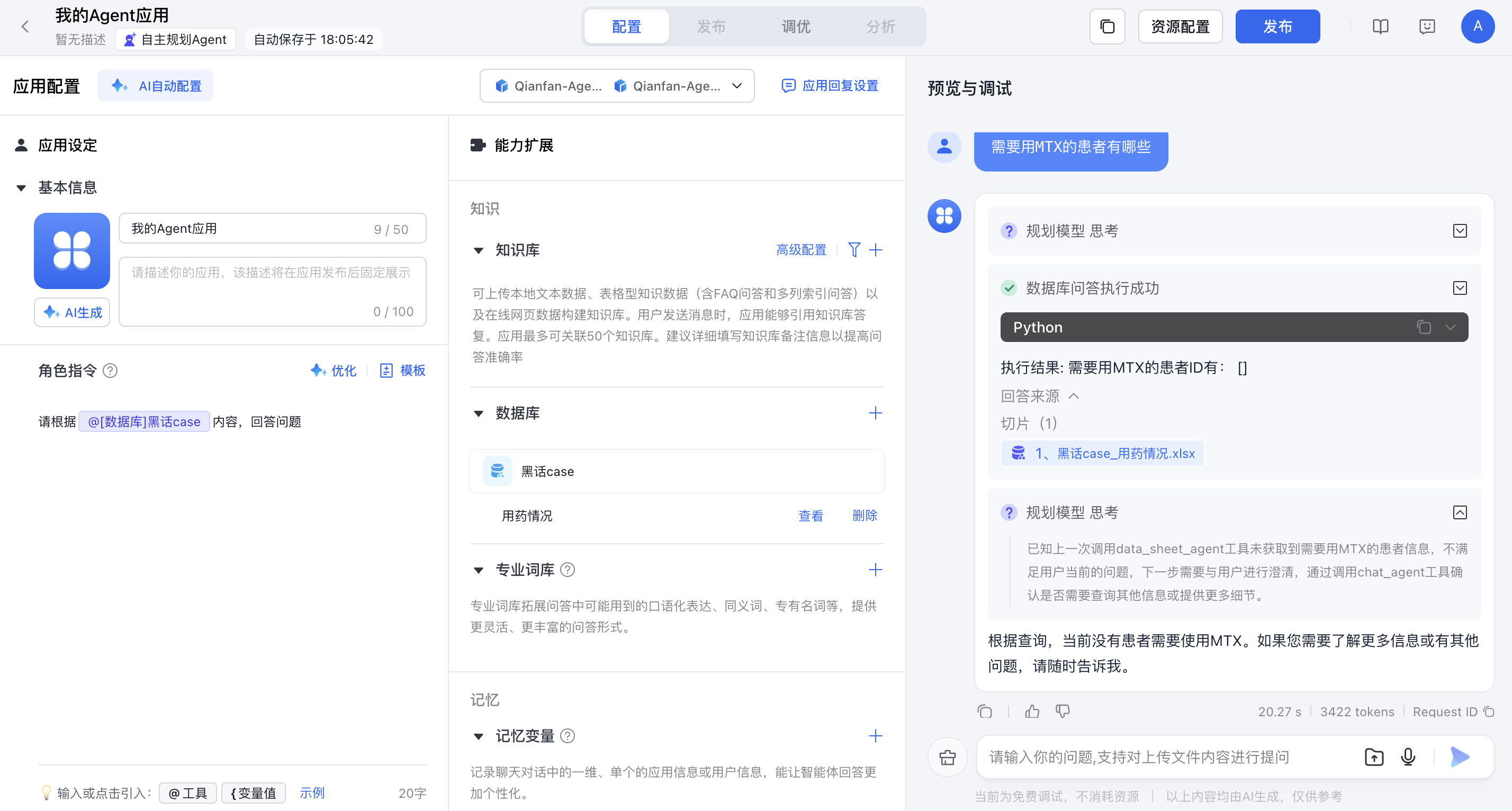Click the 记忆变量 help icon
This screenshot has width=1512, height=811.
pyautogui.click(x=568, y=736)
